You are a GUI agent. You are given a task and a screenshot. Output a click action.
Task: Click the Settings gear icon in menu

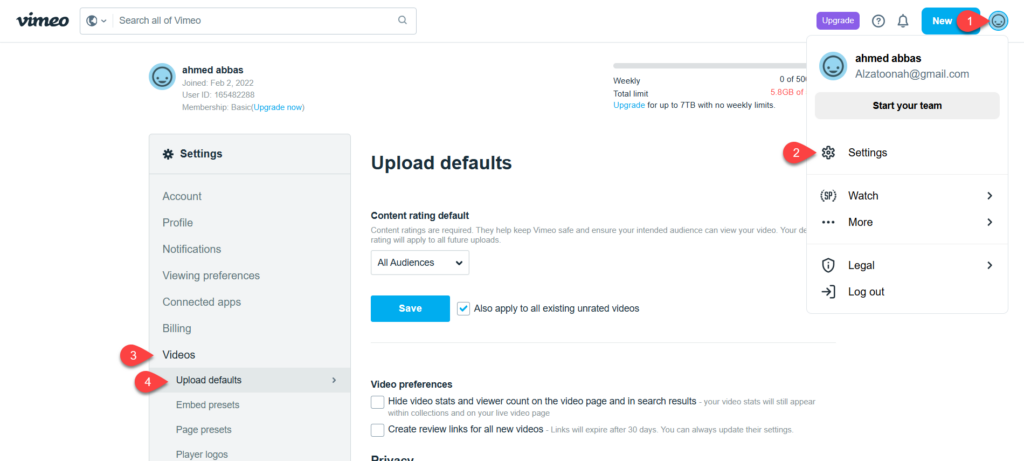click(828, 153)
